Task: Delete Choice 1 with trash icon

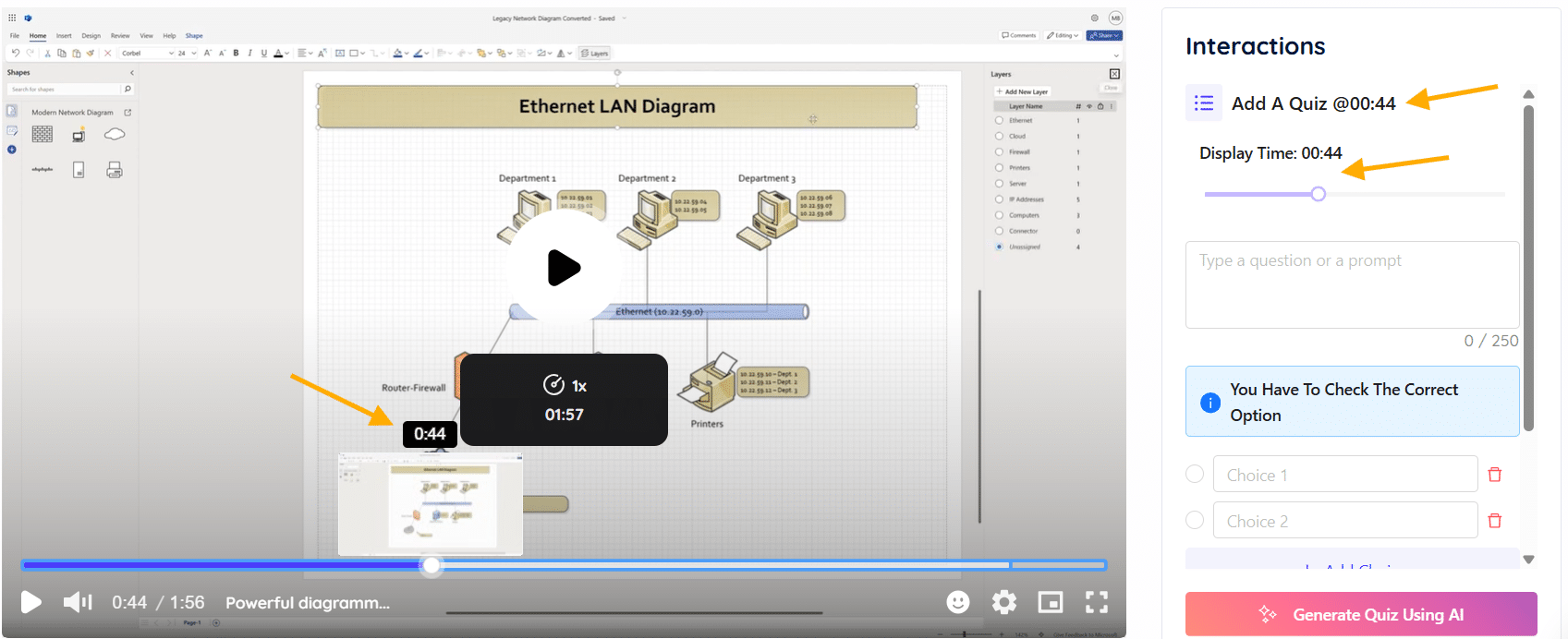Action: pyautogui.click(x=1495, y=475)
